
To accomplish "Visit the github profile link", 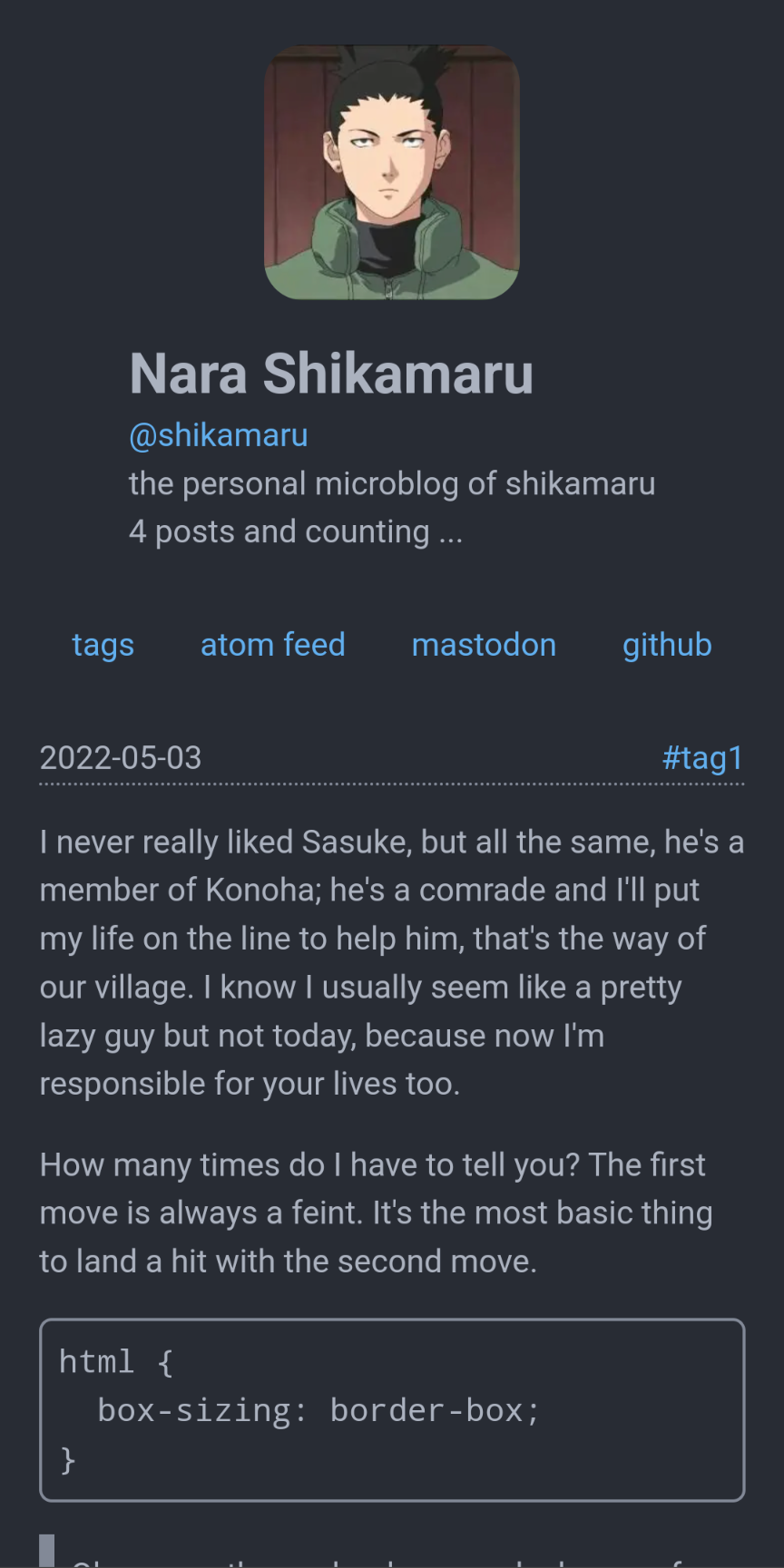I will click(x=667, y=645).
